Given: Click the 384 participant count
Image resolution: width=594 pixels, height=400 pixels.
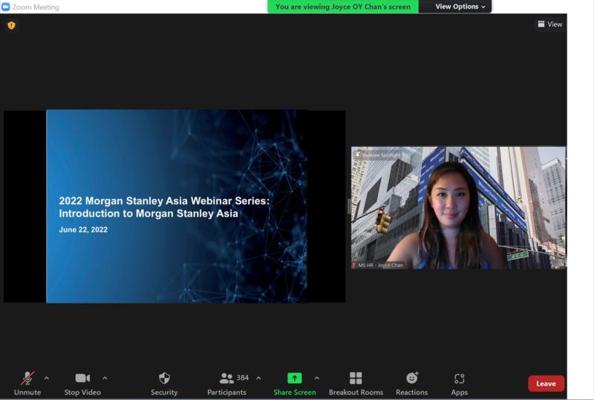Looking at the screenshot, I should tap(242, 378).
